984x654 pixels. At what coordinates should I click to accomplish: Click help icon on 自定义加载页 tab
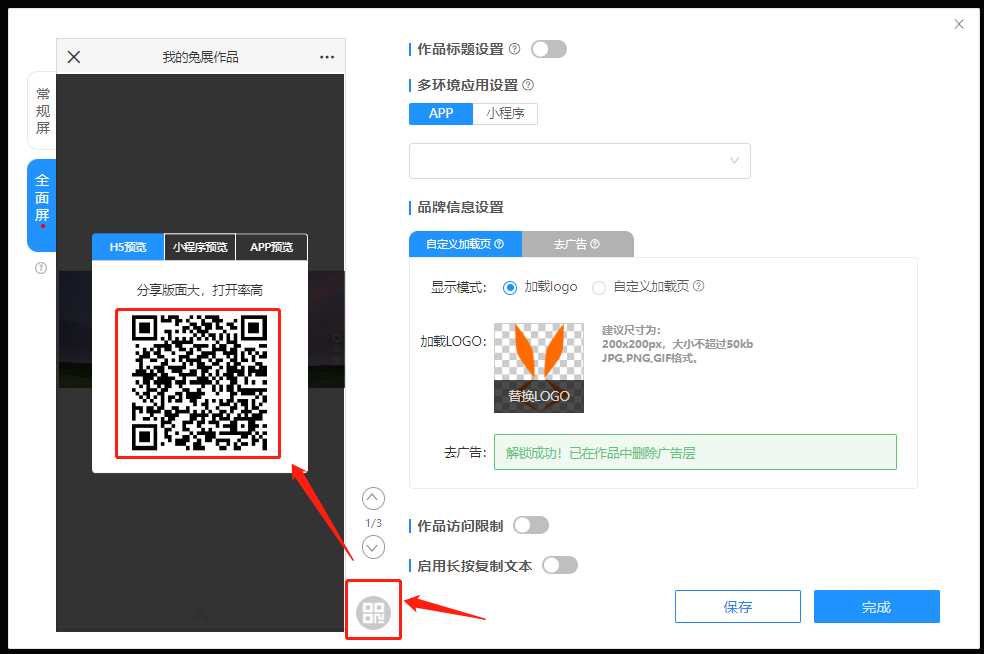click(500, 244)
